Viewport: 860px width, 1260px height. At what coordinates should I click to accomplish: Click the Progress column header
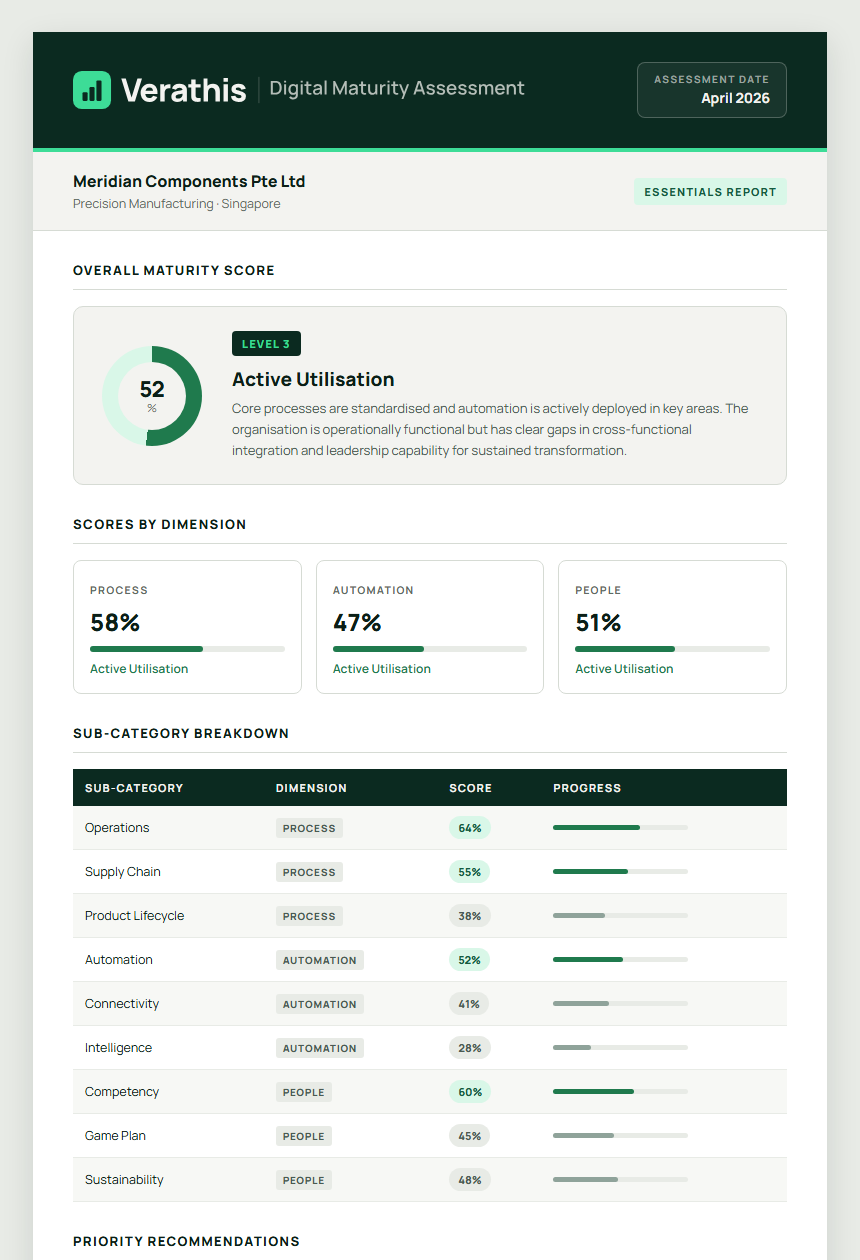[587, 788]
